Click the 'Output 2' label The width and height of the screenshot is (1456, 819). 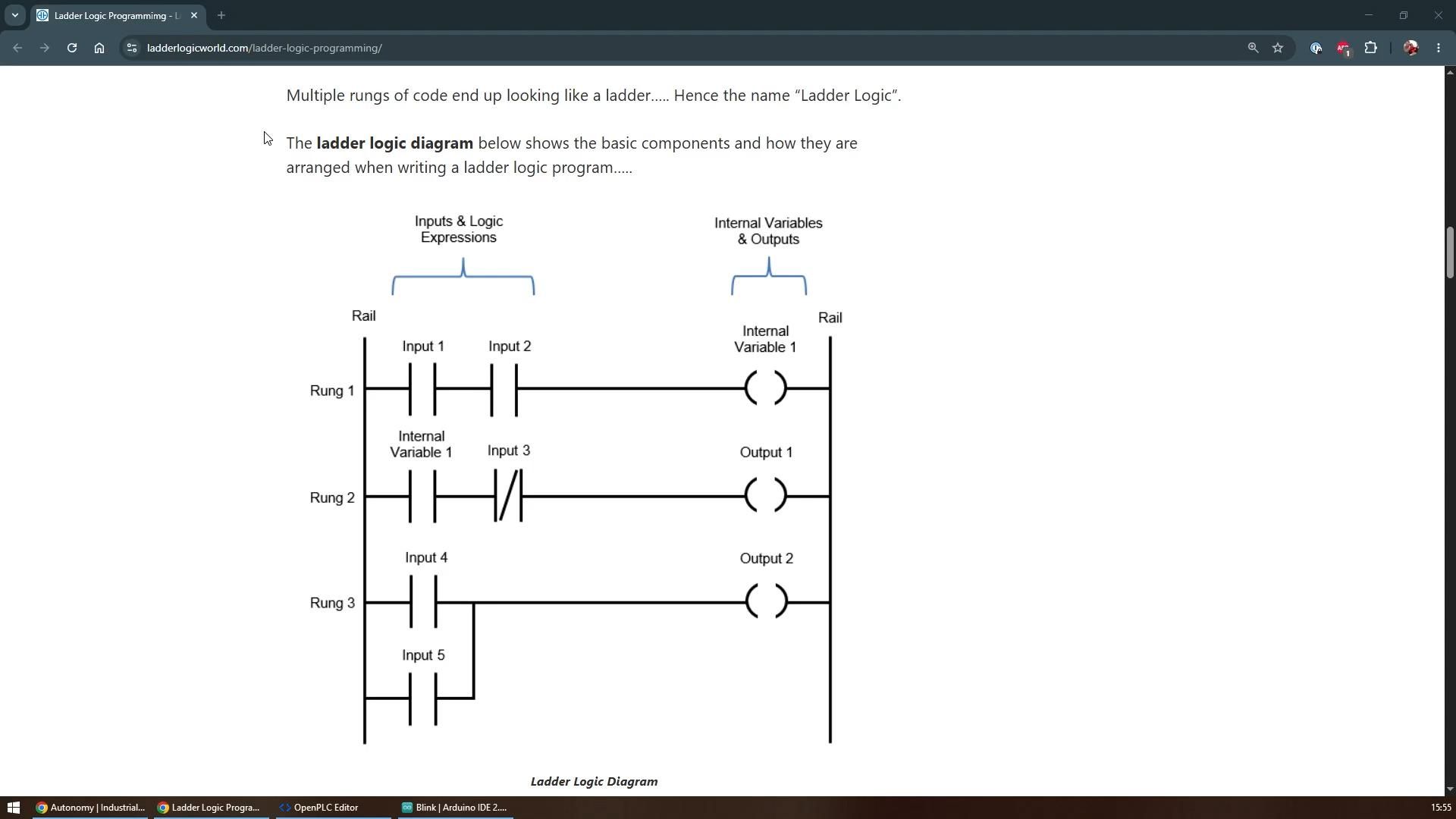tap(766, 559)
